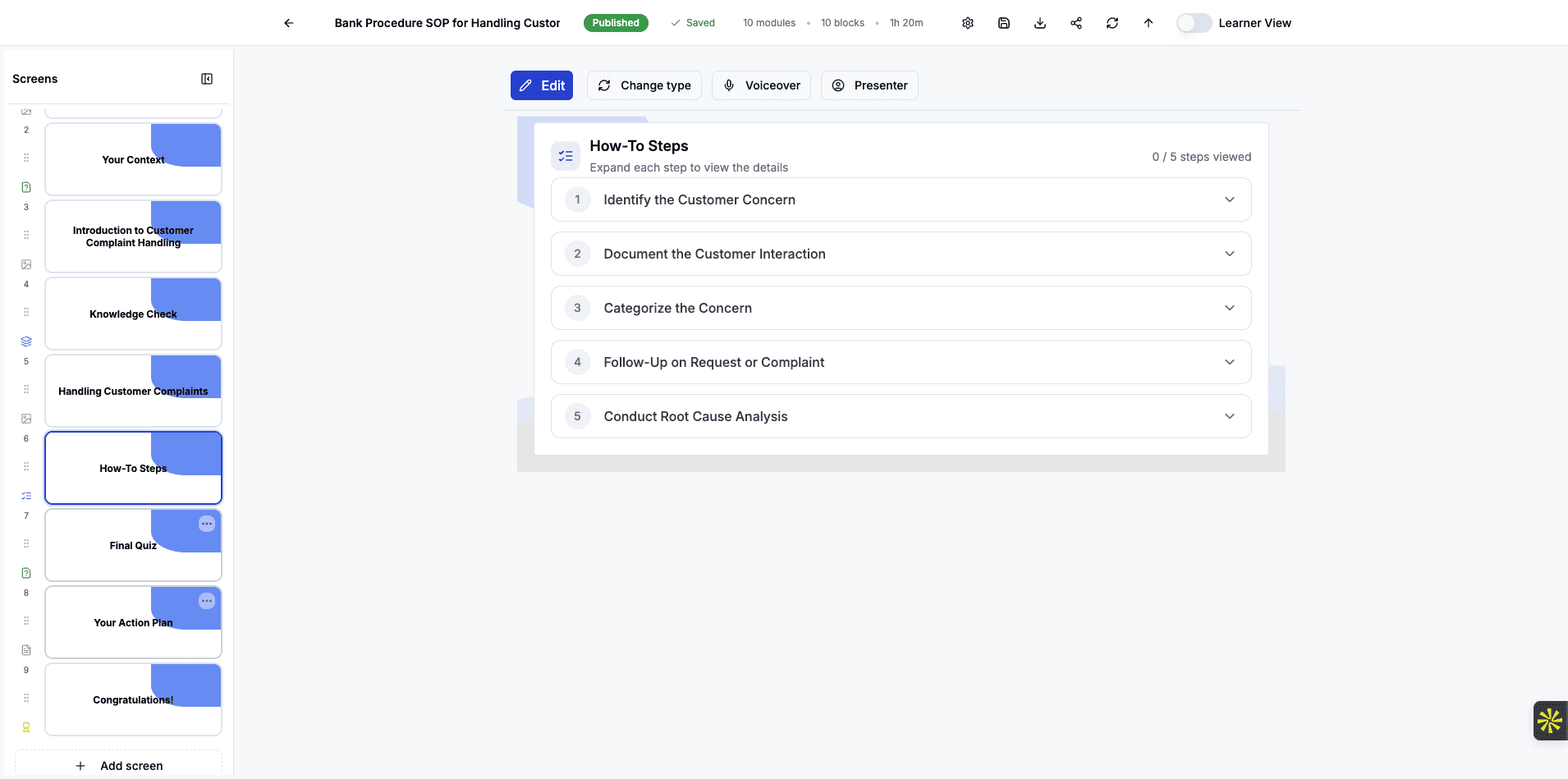The image size is (1568, 779).
Task: Click the '0 / 5 steps viewed' text
Action: 1201,157
